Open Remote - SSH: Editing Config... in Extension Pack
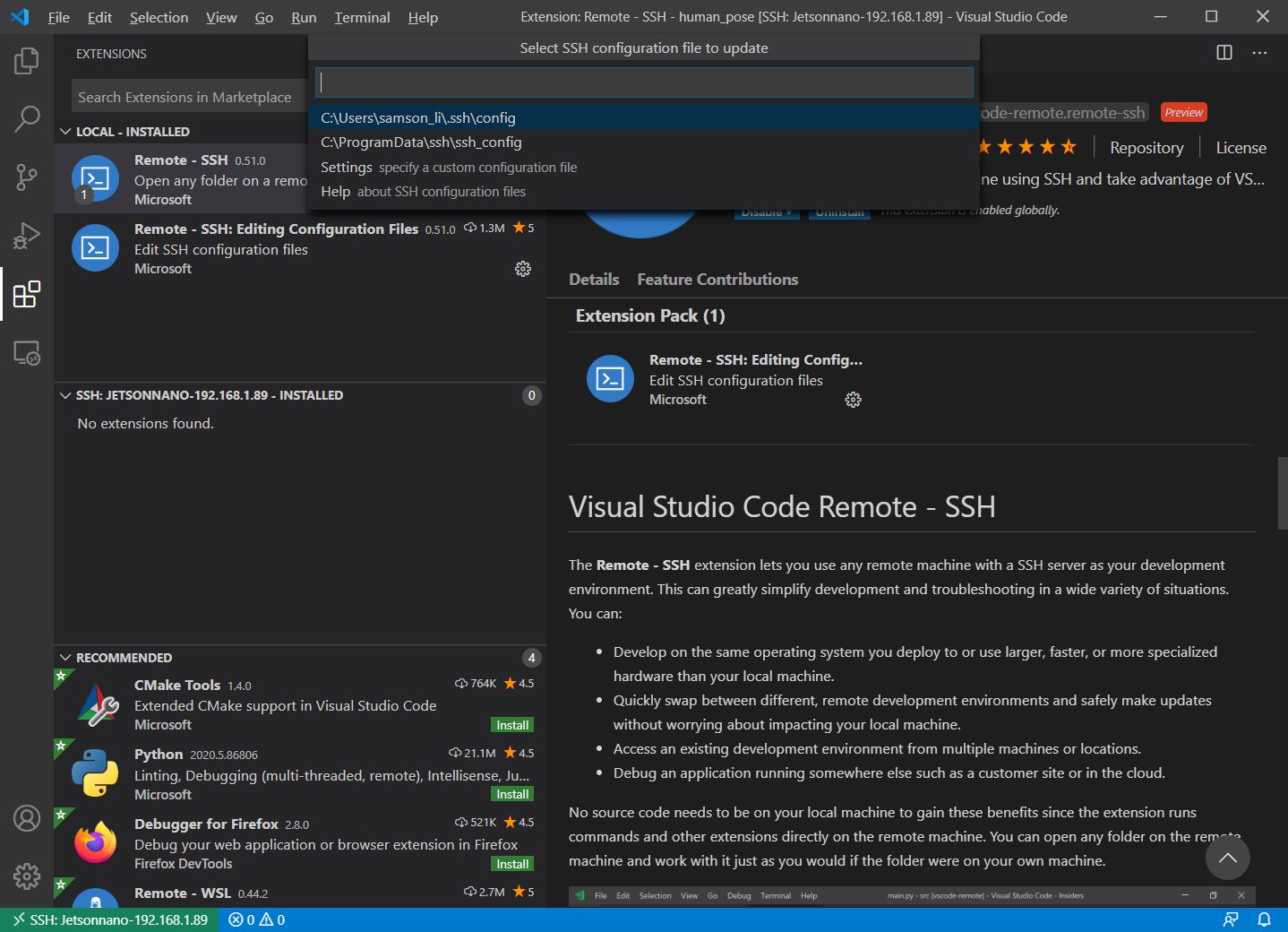The height and width of the screenshot is (932, 1288). pyautogui.click(x=755, y=359)
